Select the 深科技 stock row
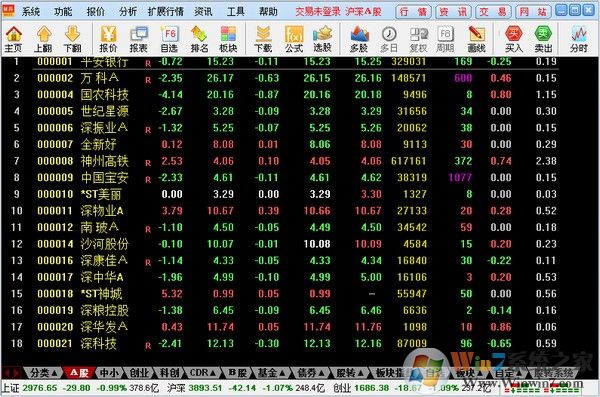Viewport: 600px width, 397px height. pos(279,343)
